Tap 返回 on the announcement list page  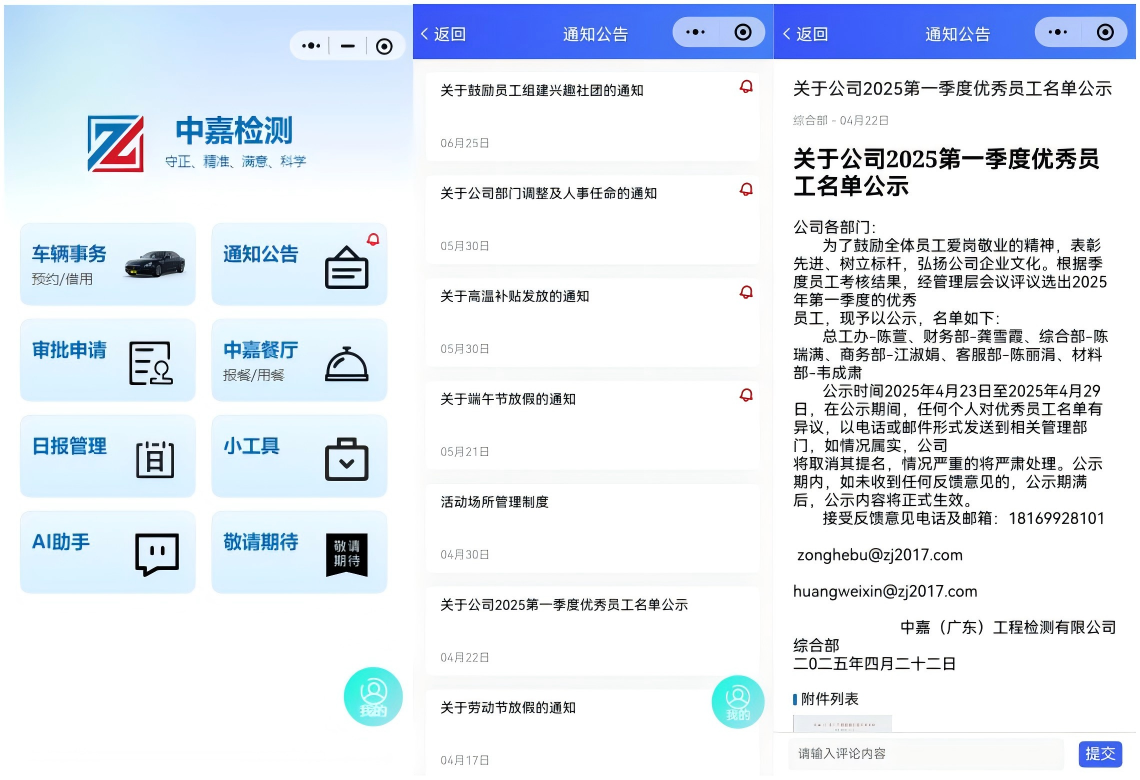[443, 31]
